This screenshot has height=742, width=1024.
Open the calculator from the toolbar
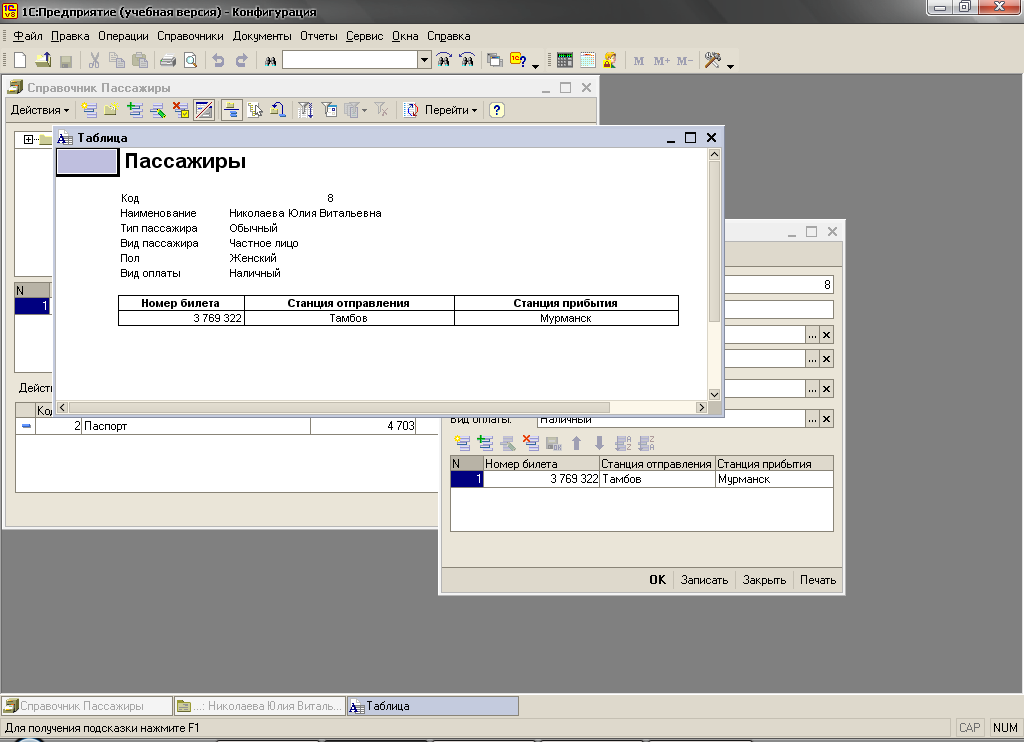(x=565, y=61)
